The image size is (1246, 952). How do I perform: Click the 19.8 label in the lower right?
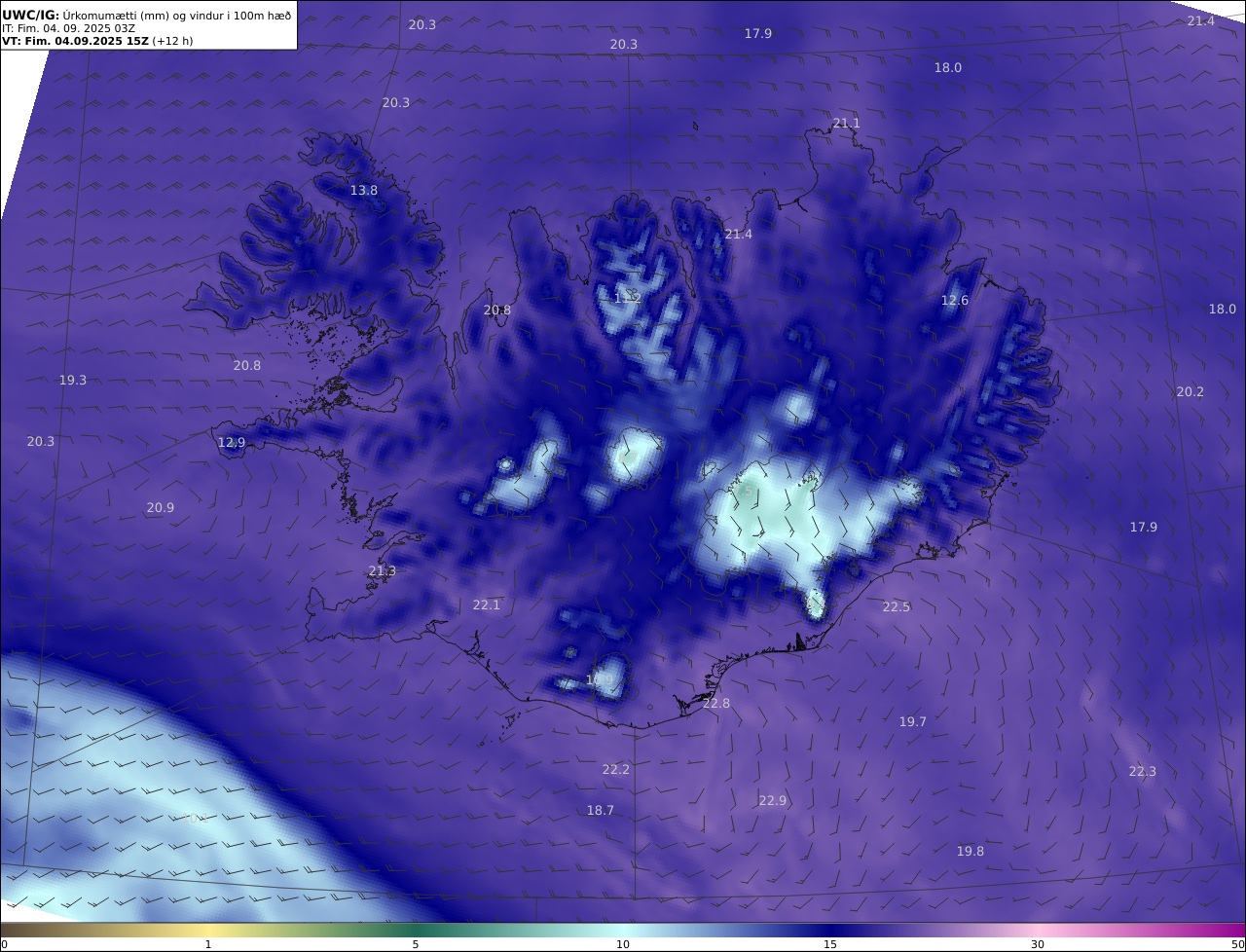pos(970,852)
